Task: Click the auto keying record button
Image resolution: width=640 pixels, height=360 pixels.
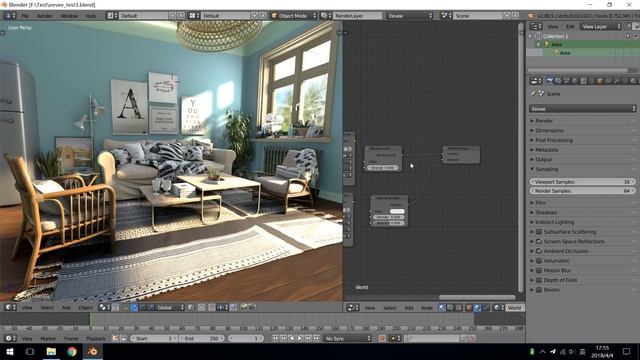Action: coord(382,338)
